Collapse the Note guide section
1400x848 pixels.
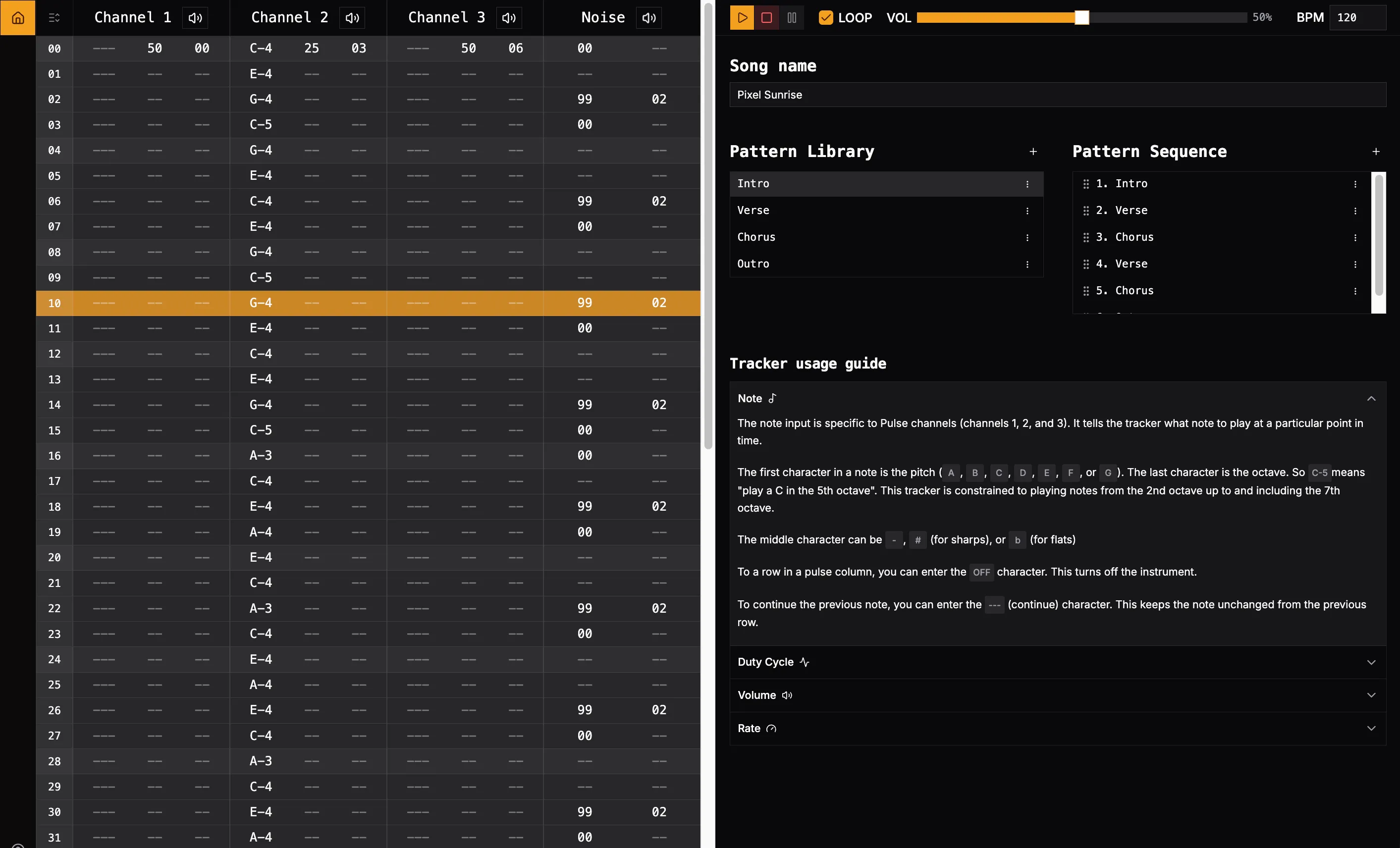1057,399
